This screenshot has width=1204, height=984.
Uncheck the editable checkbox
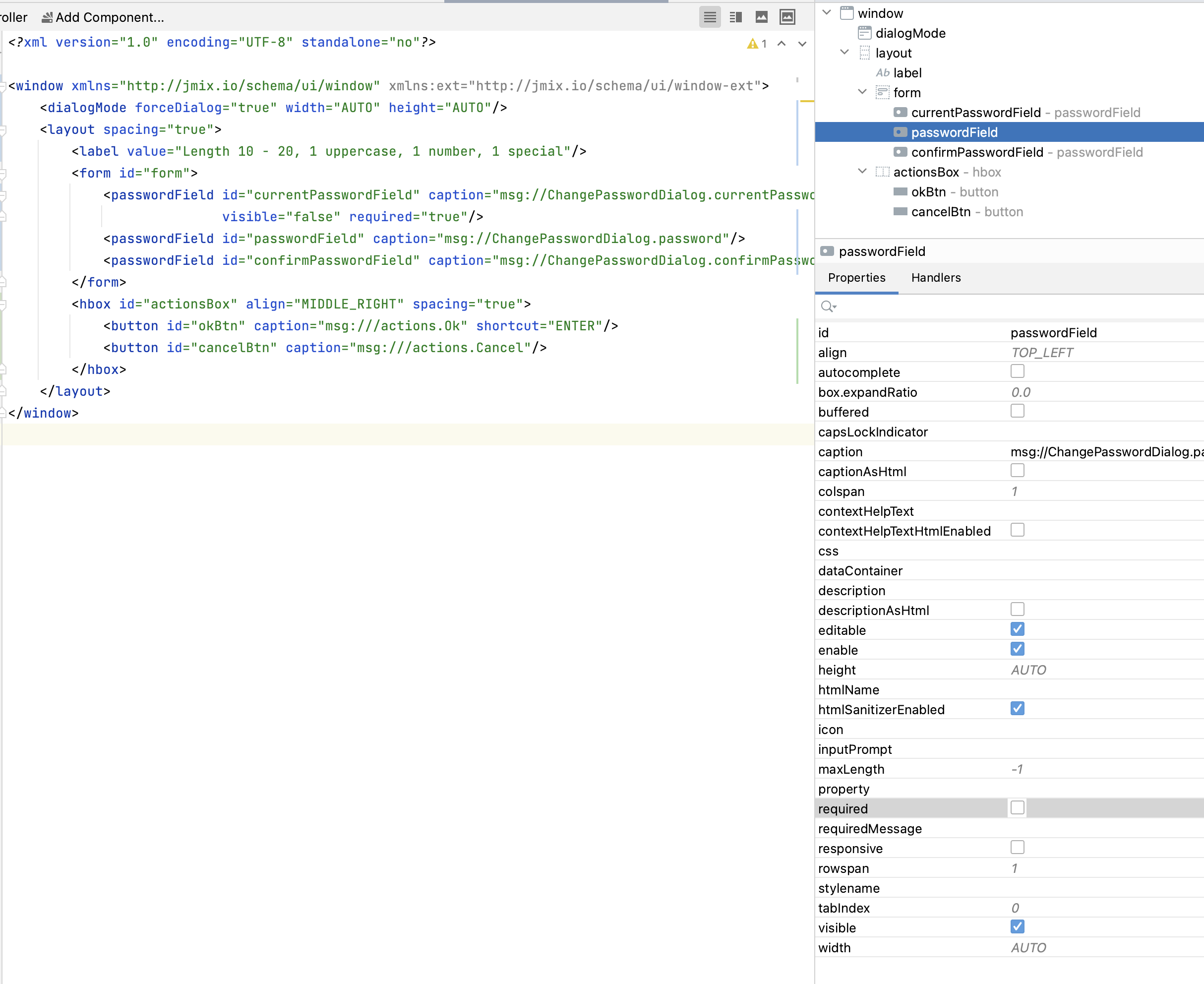[x=1017, y=629]
